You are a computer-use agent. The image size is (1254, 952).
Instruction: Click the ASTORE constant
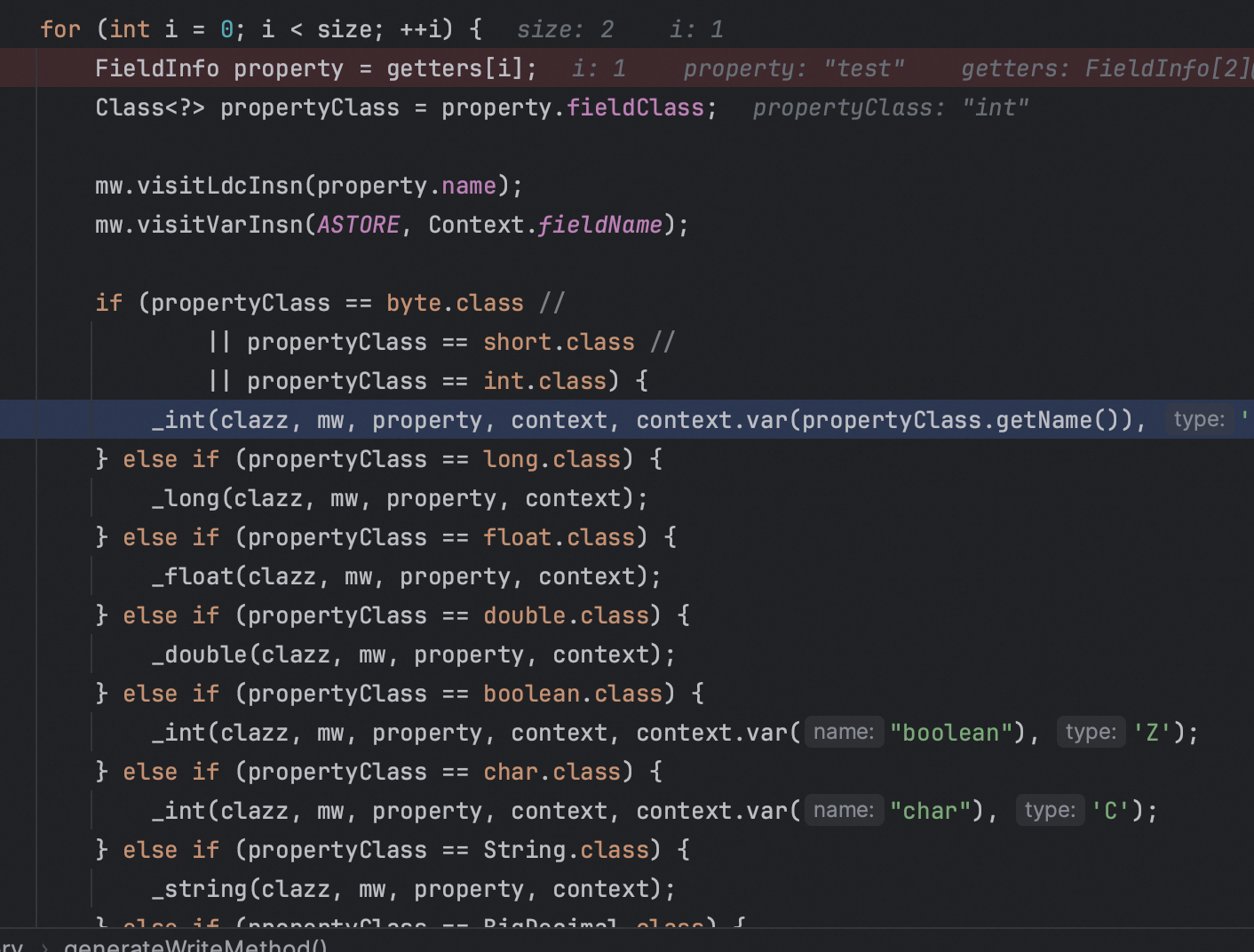click(x=359, y=225)
